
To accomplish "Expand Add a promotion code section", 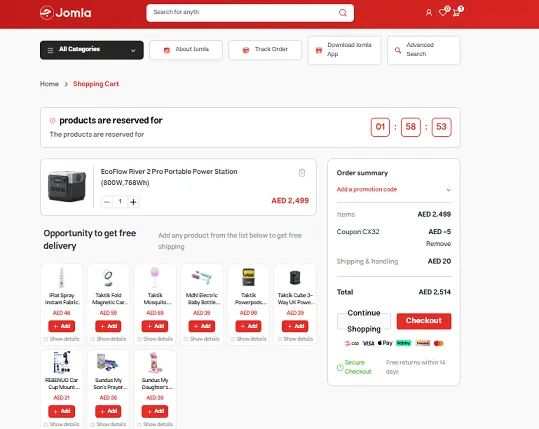I will 394,189.
